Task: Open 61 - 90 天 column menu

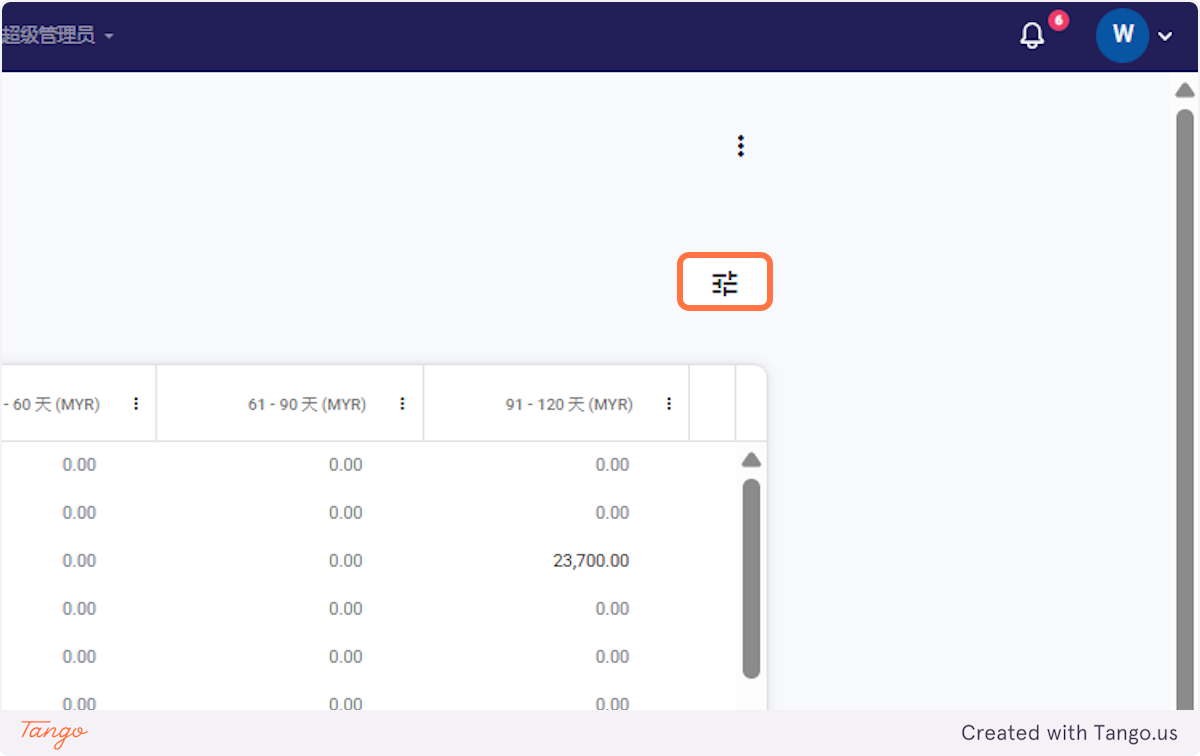Action: 402,404
